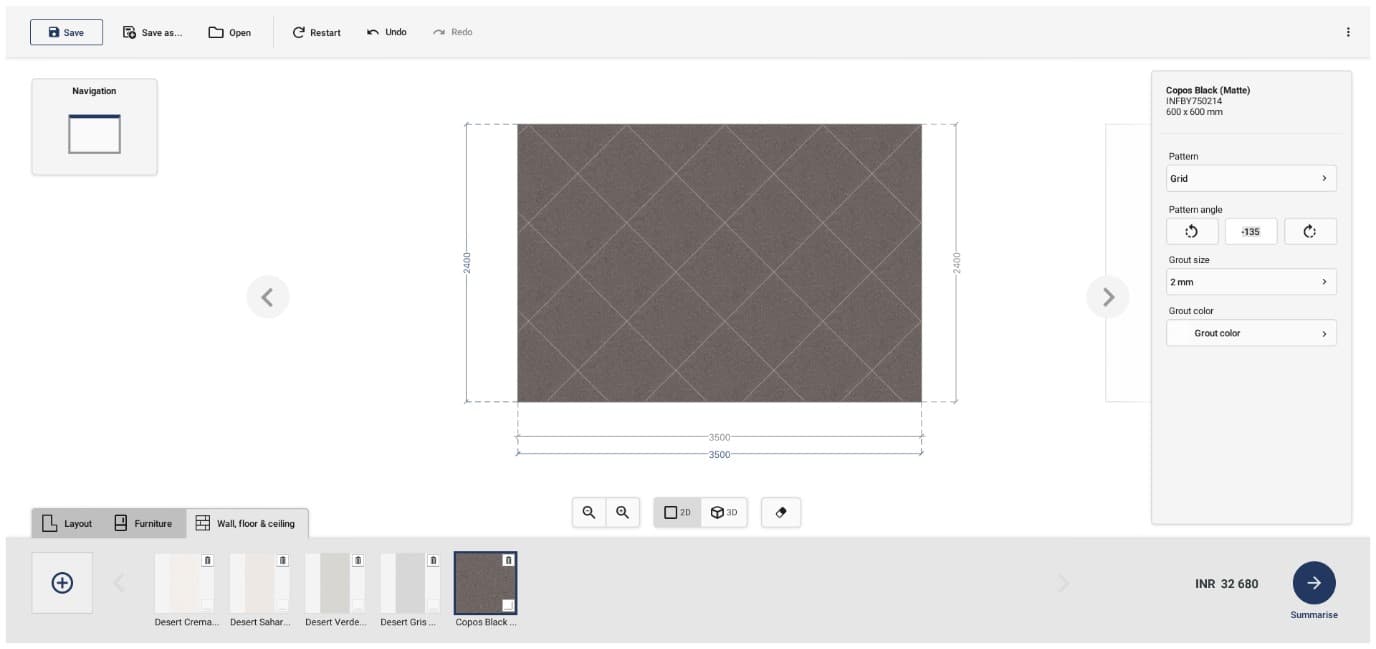Viewport: 1376px width, 649px height.
Task: Tick the checkbox on Copos Black thumbnail
Action: coord(508,605)
